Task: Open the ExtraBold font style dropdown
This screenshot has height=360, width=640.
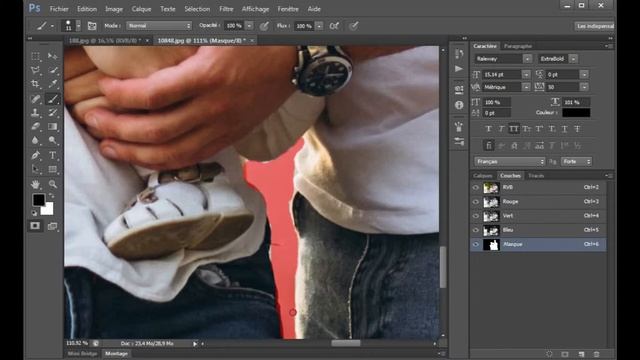Action: click(x=573, y=59)
